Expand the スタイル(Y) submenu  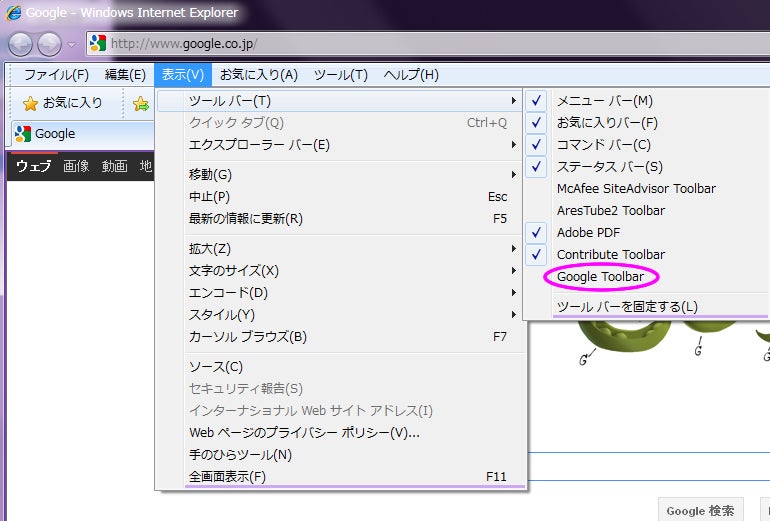pos(339,315)
